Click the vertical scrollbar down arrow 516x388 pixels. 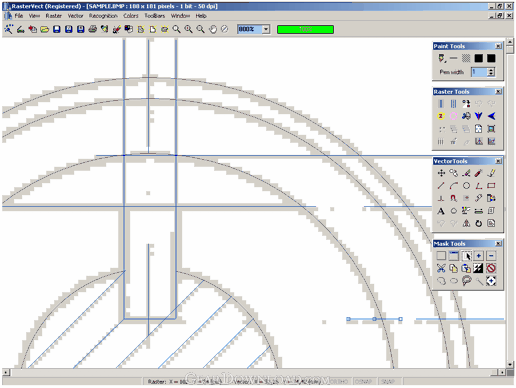pos(510,365)
